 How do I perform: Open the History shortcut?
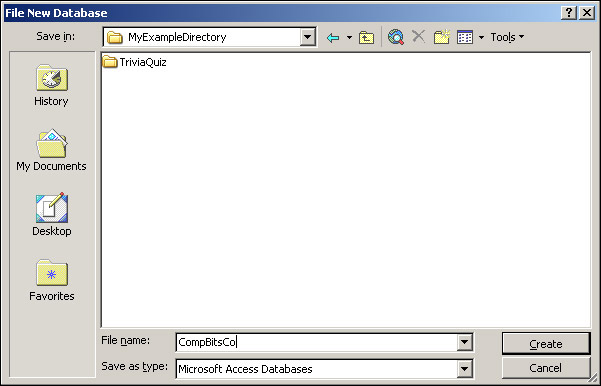coord(51,85)
